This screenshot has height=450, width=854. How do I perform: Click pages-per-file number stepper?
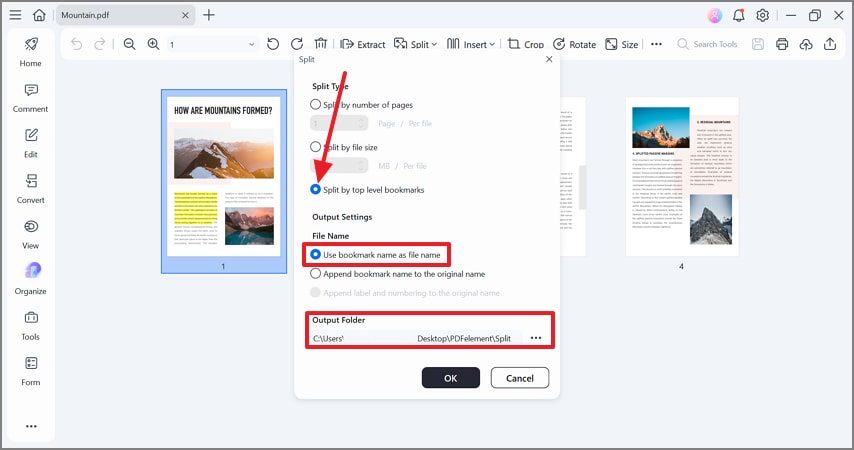[339, 124]
